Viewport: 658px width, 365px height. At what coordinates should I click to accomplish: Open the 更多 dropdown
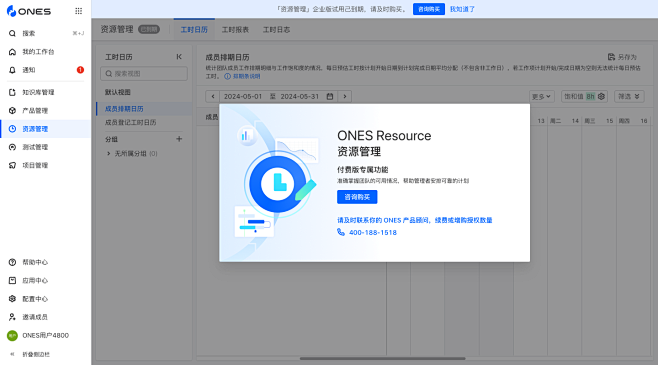click(x=541, y=96)
